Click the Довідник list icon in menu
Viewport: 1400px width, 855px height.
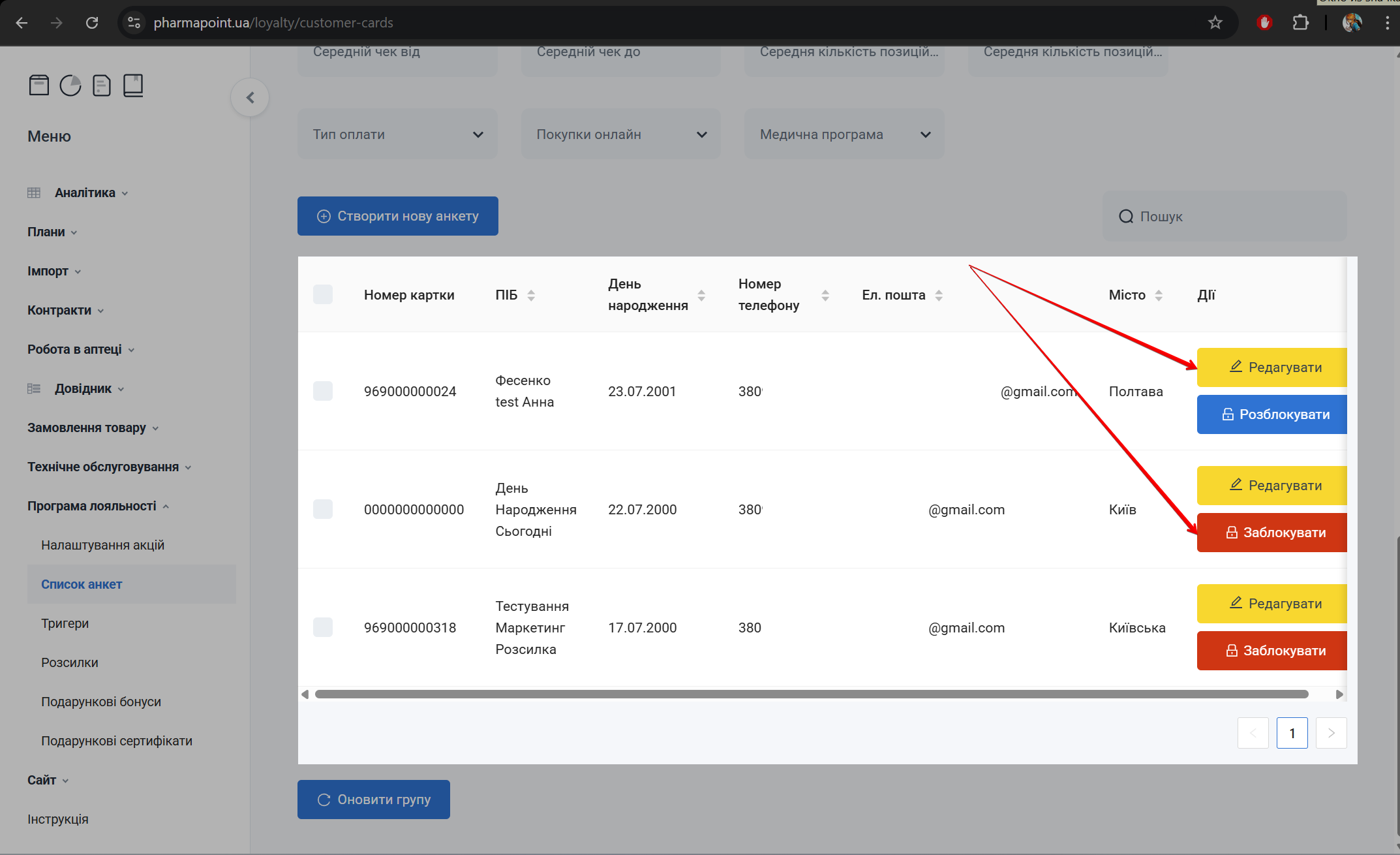pyautogui.click(x=34, y=389)
